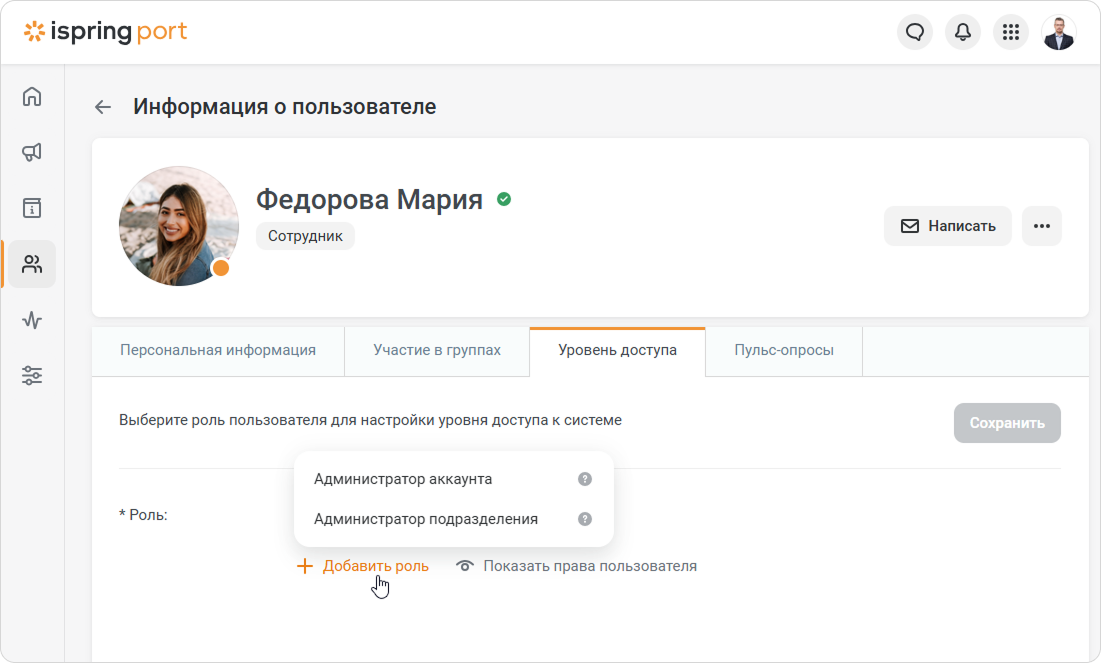
Task: Open the settings sliders section
Action: [32, 376]
